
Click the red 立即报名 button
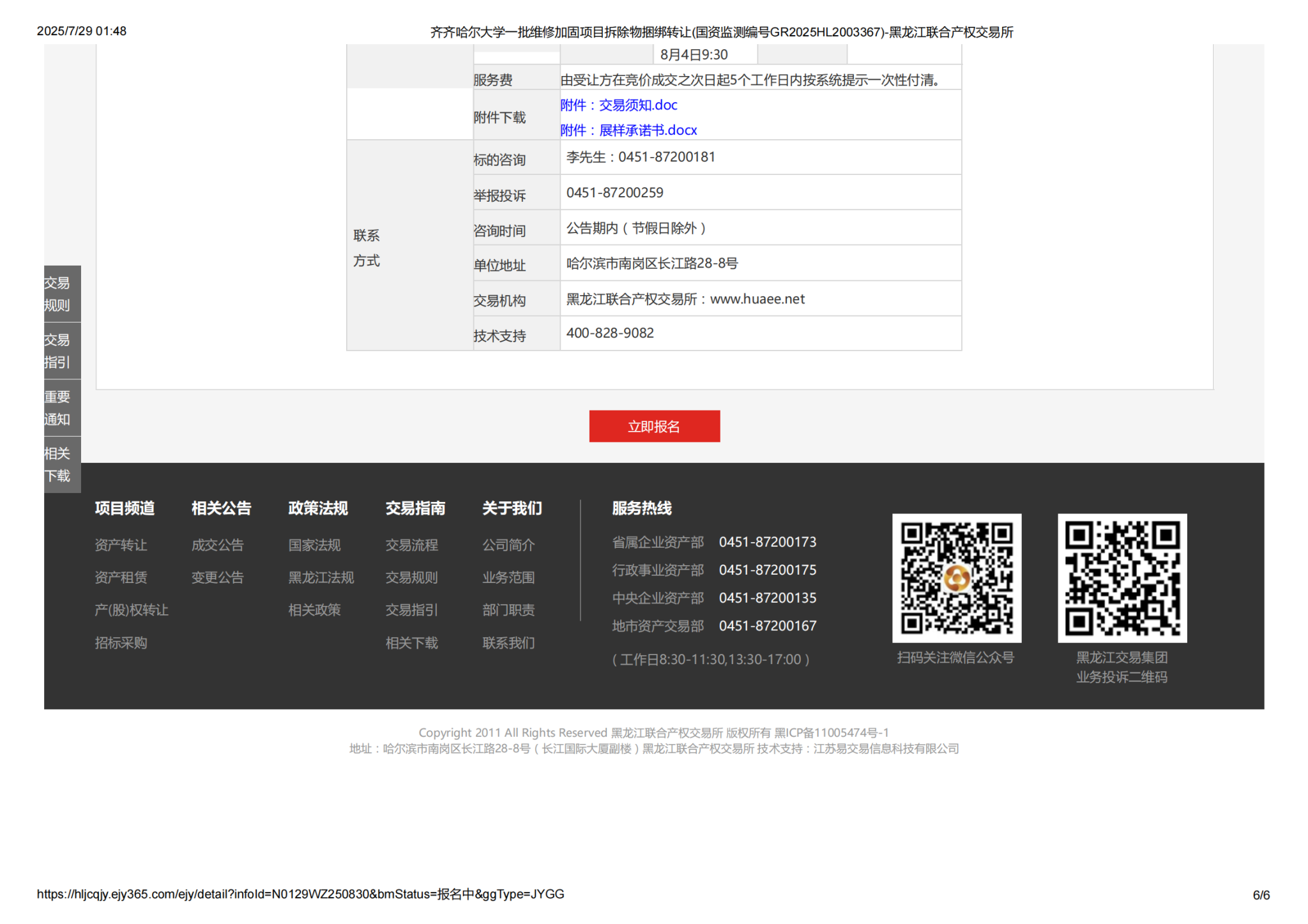coord(654,426)
